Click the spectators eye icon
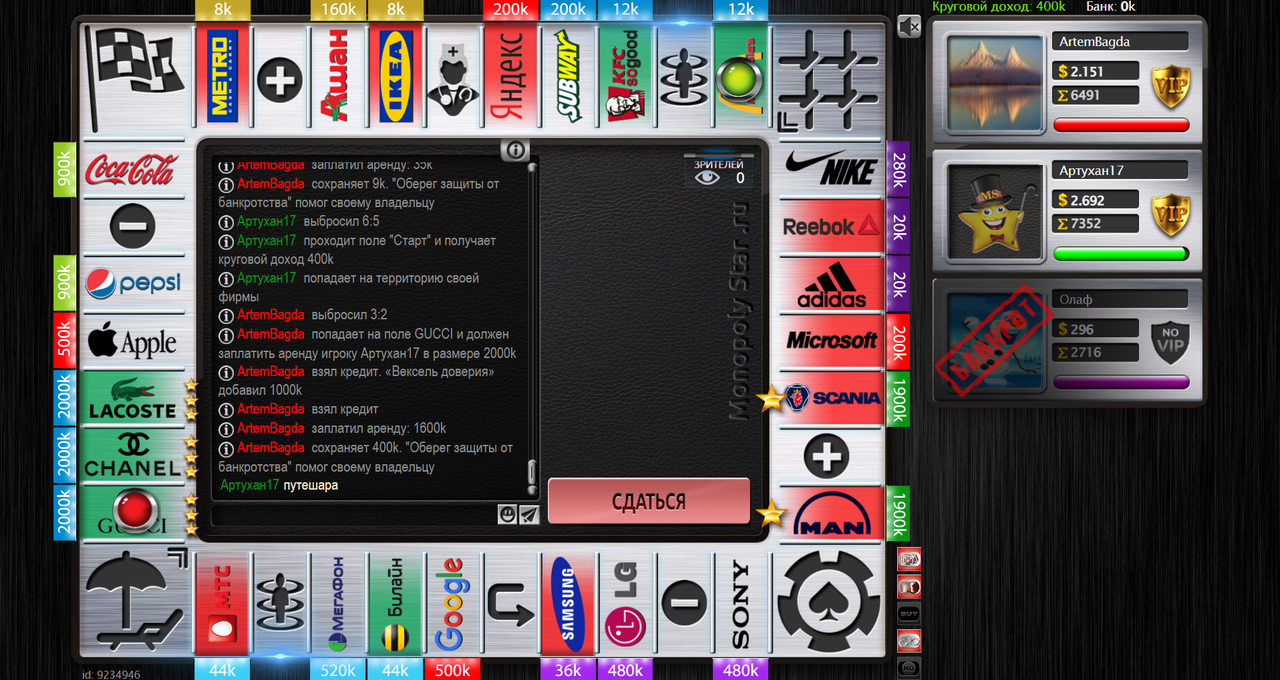The width and height of the screenshot is (1280, 680). click(707, 178)
